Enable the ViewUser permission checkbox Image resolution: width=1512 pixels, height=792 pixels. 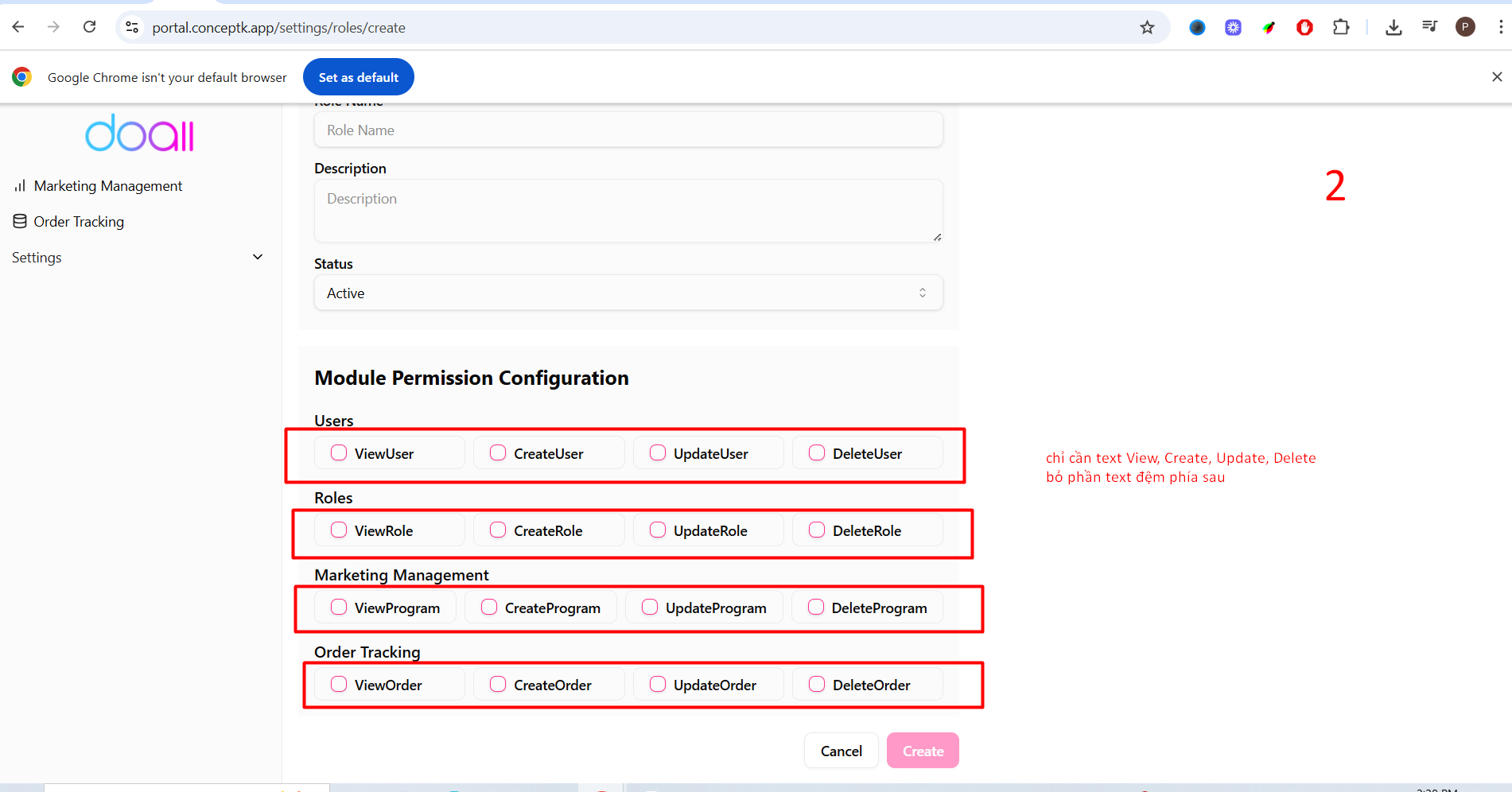pyautogui.click(x=339, y=453)
